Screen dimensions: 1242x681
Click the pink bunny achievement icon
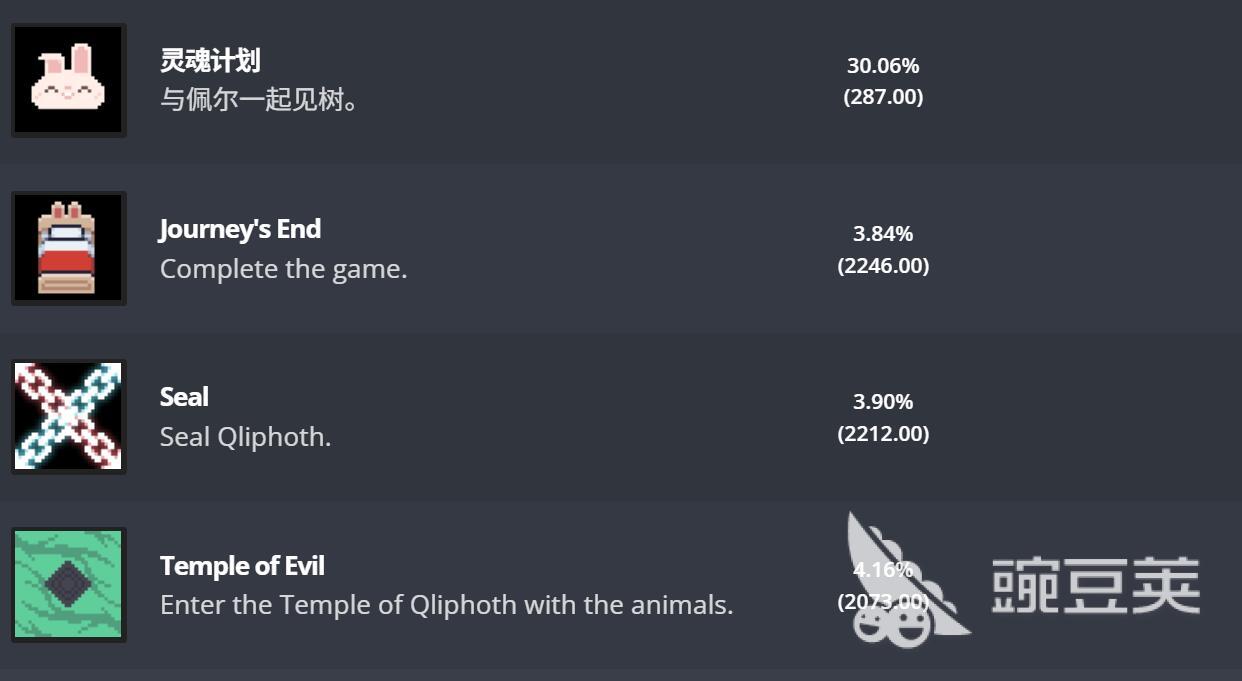click(69, 81)
